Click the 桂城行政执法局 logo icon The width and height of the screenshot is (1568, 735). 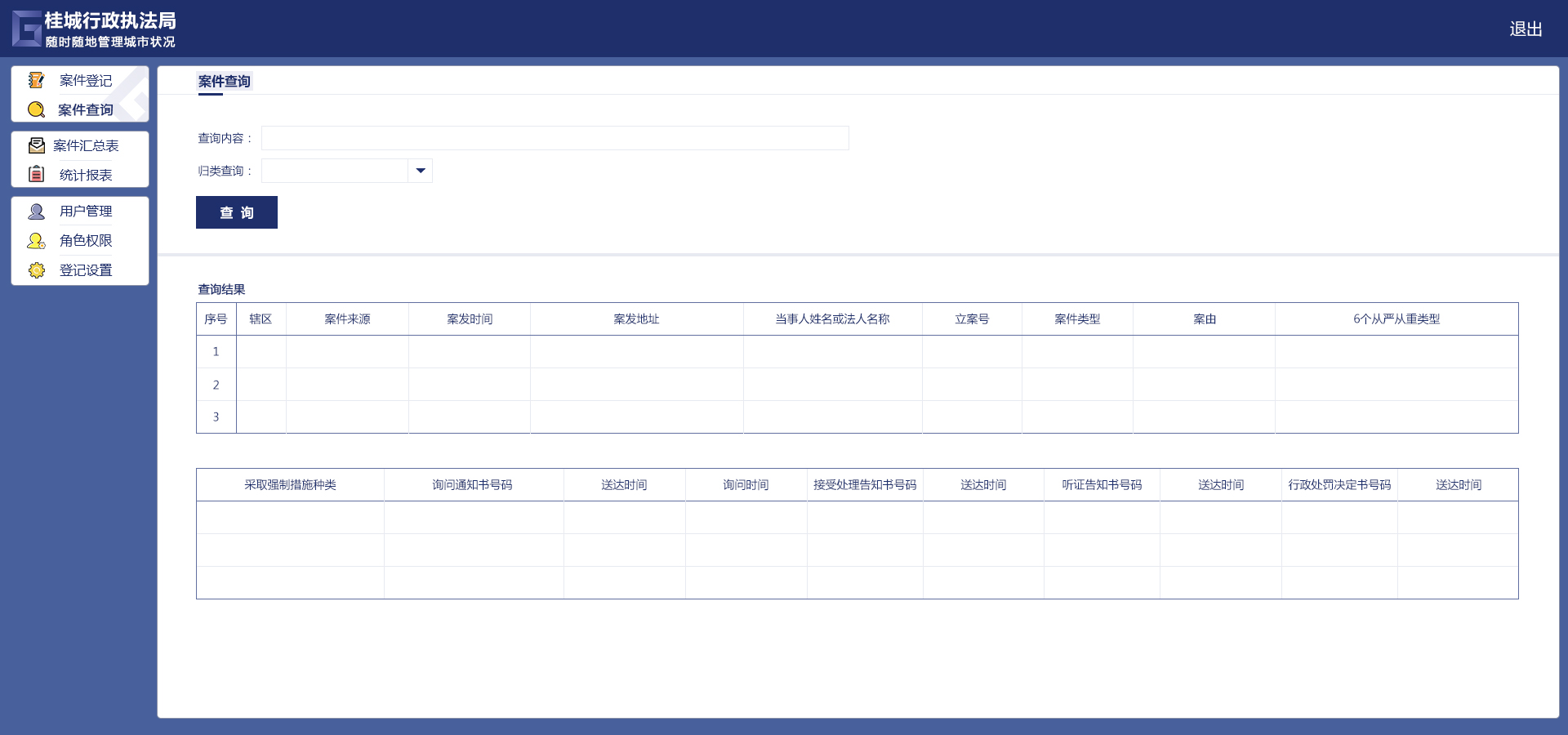point(27,29)
